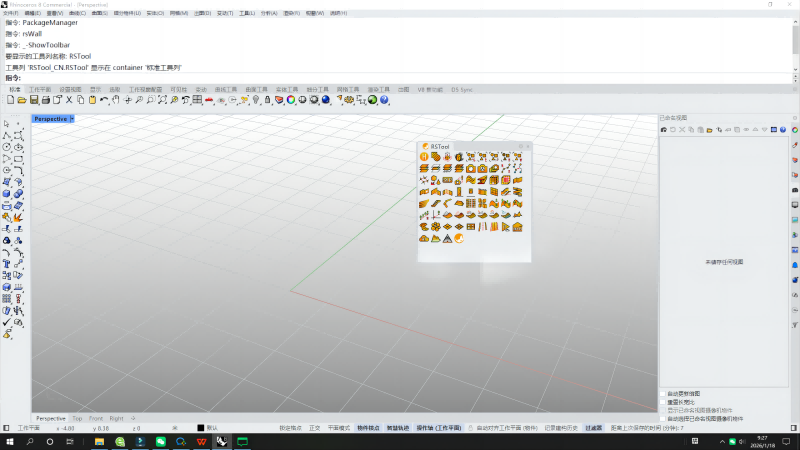Switch to the Top viewport tab
Screen dimensions: 800x450
[x=78, y=418]
